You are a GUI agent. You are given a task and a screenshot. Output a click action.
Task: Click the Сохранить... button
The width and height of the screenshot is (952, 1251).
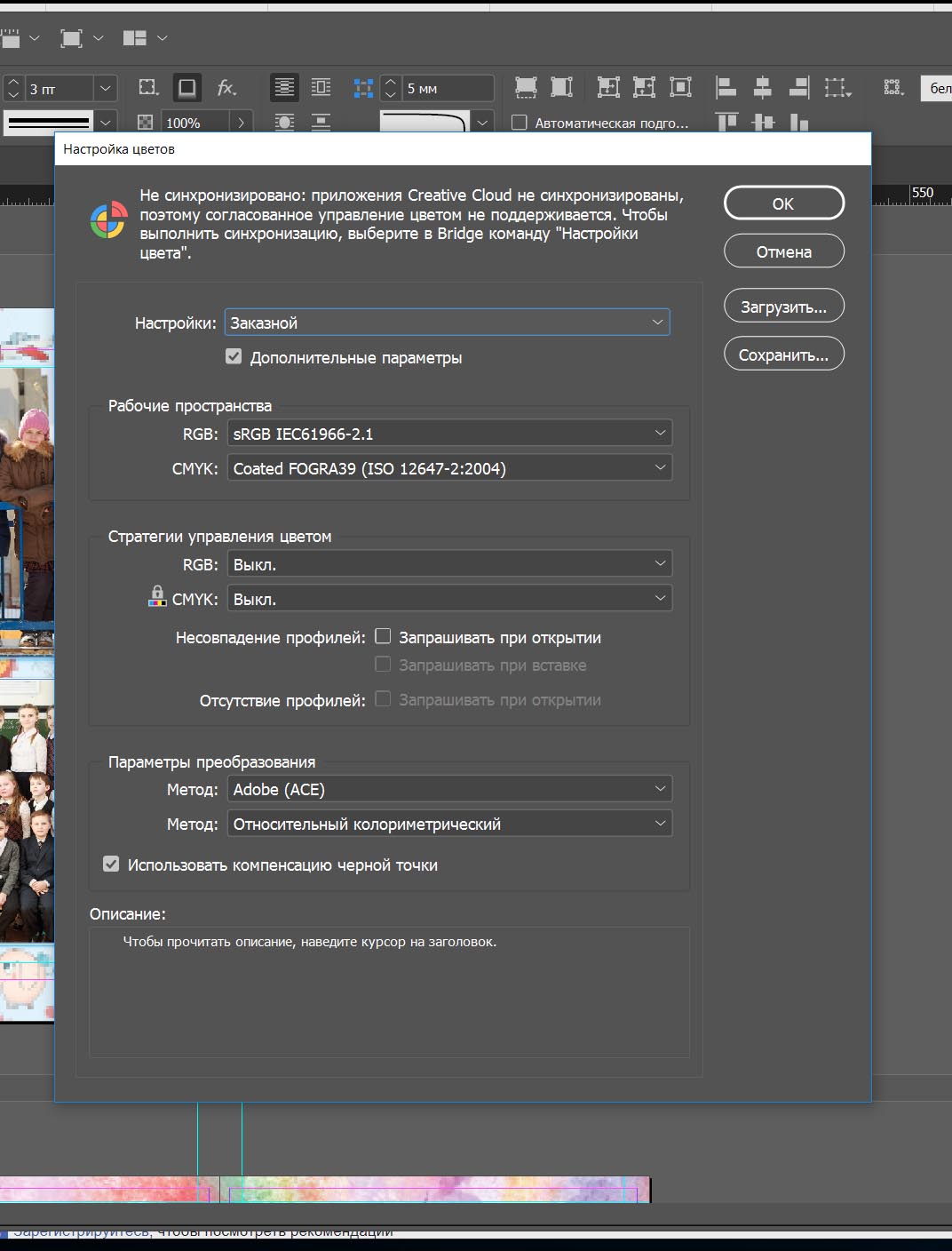[x=783, y=355]
